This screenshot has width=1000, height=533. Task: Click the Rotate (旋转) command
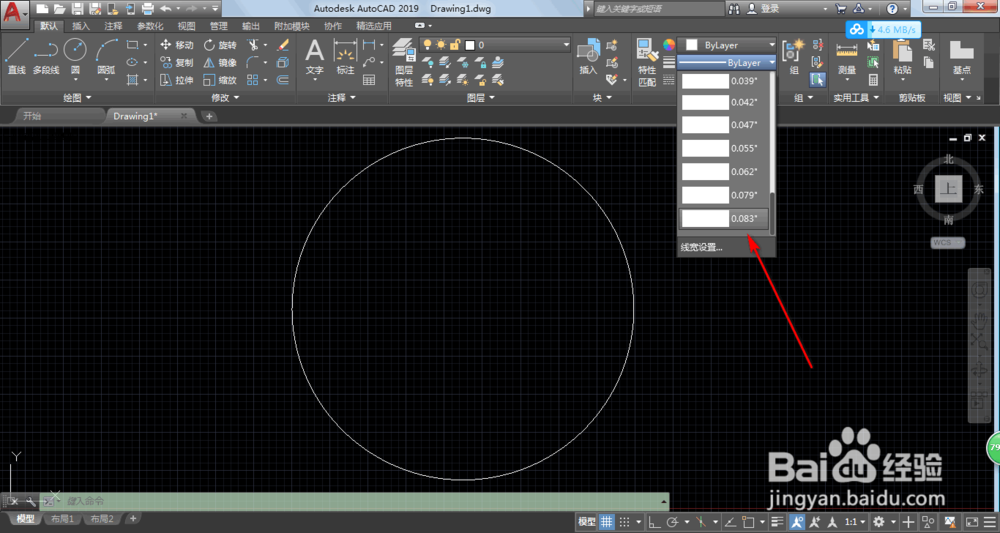(x=220, y=45)
